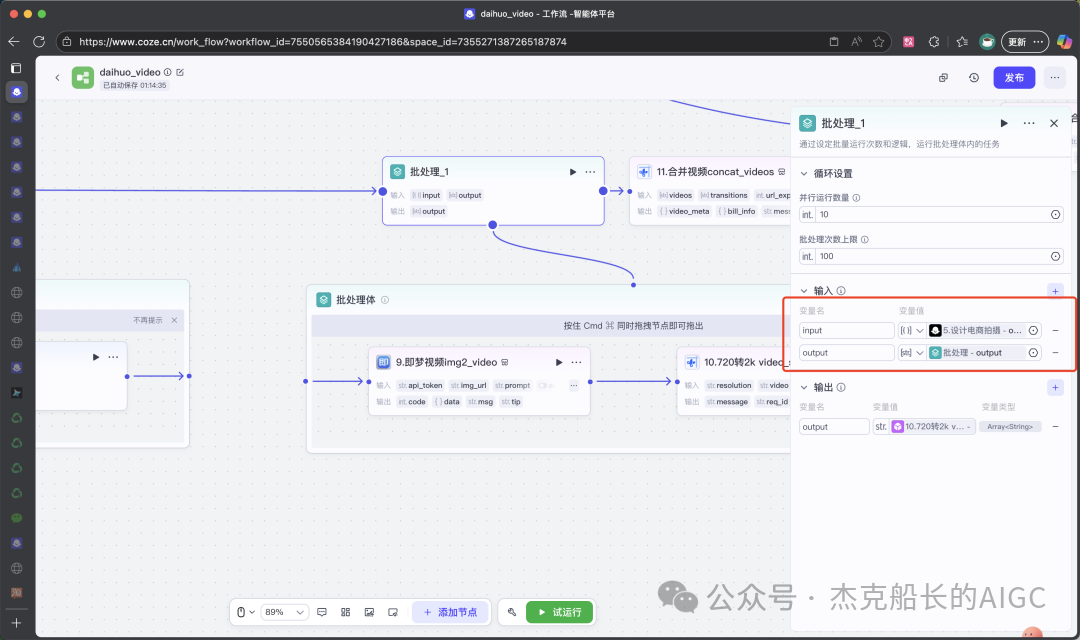The width and height of the screenshot is (1080, 640).
Task: Add a new 输入 variable
Action: tap(1055, 291)
